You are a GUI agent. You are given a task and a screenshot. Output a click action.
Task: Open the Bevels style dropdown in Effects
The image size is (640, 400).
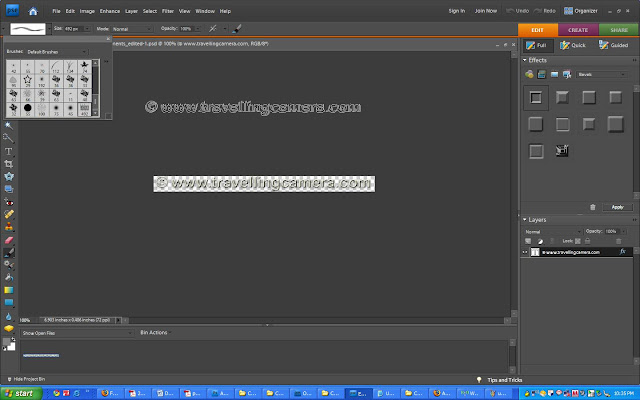coord(602,75)
